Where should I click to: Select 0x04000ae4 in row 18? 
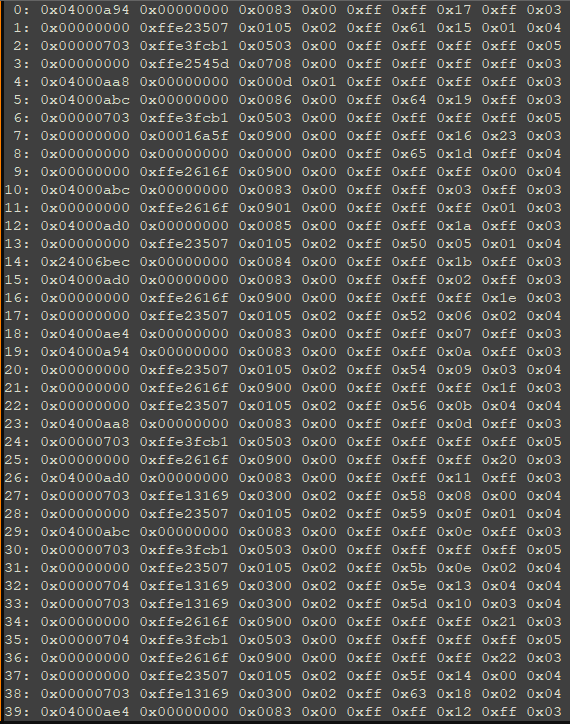coord(85,334)
